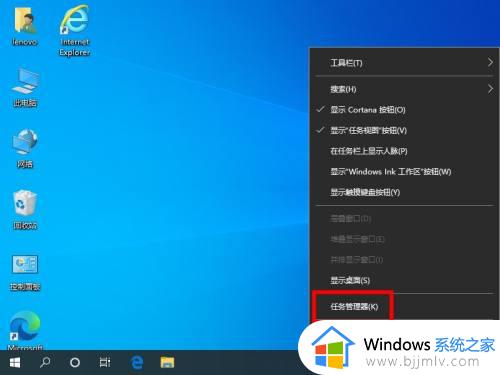The image size is (500, 375).
Task: Launch Cortana from the taskbar circle
Action: pyautogui.click(x=75, y=362)
